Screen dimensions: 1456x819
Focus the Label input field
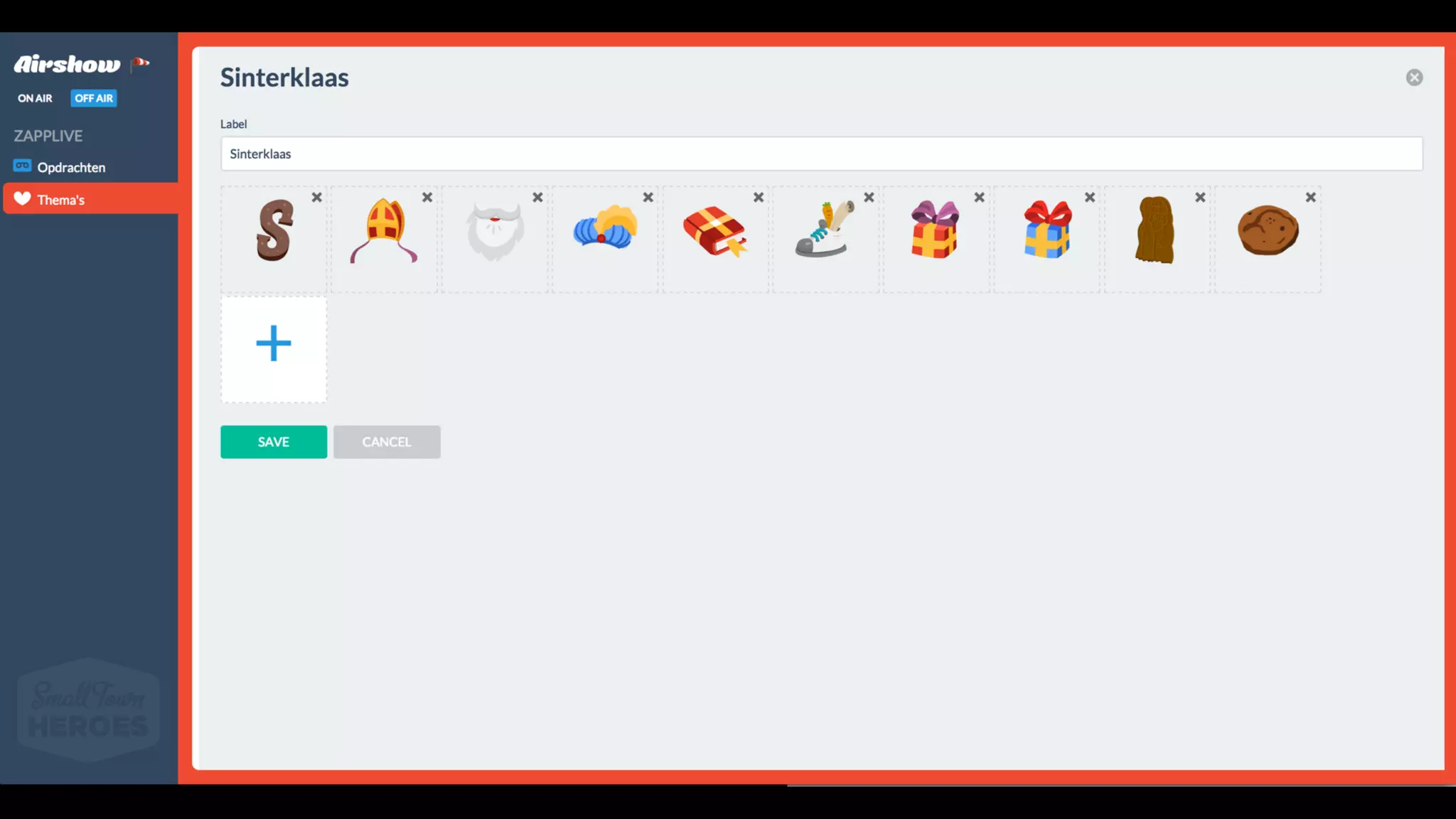click(x=821, y=154)
